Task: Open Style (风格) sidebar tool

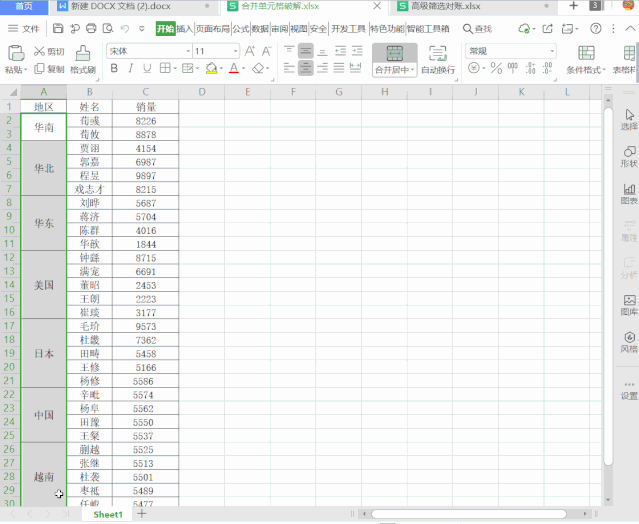Action: click(629, 342)
